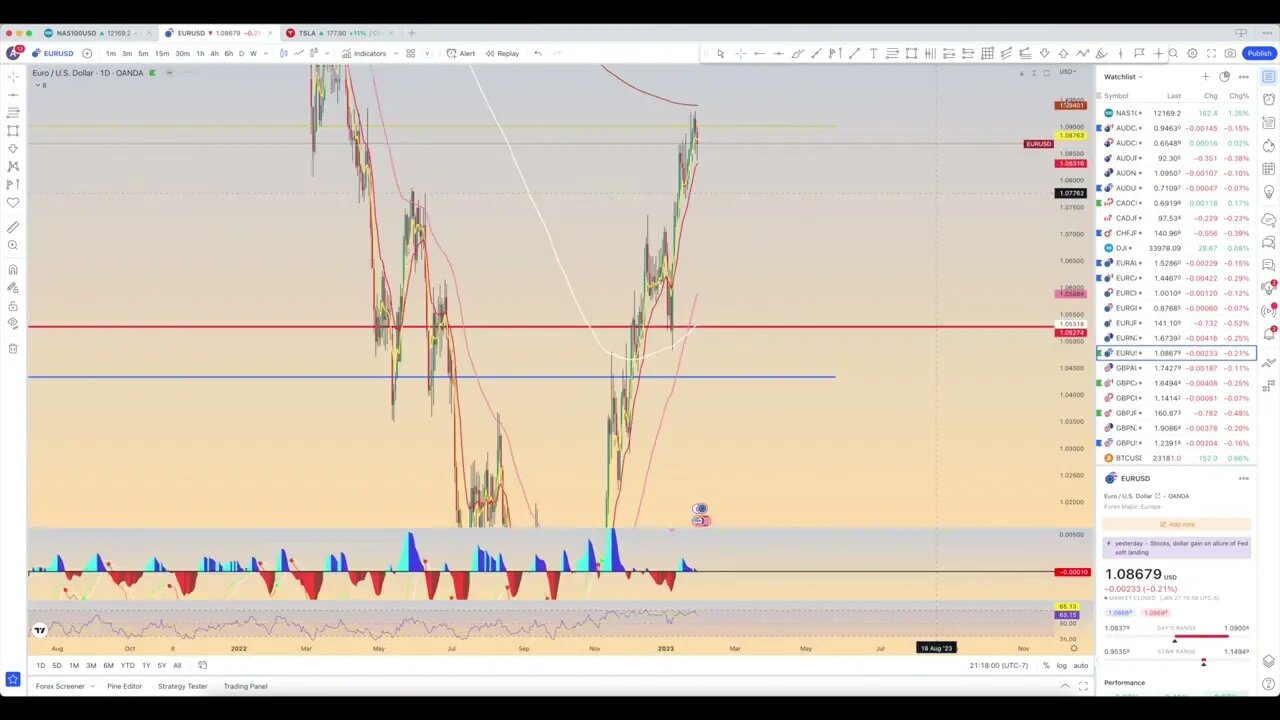Image resolution: width=1280 pixels, height=720 pixels.
Task: Toggle percent scale on price axis
Action: (x=1046, y=665)
